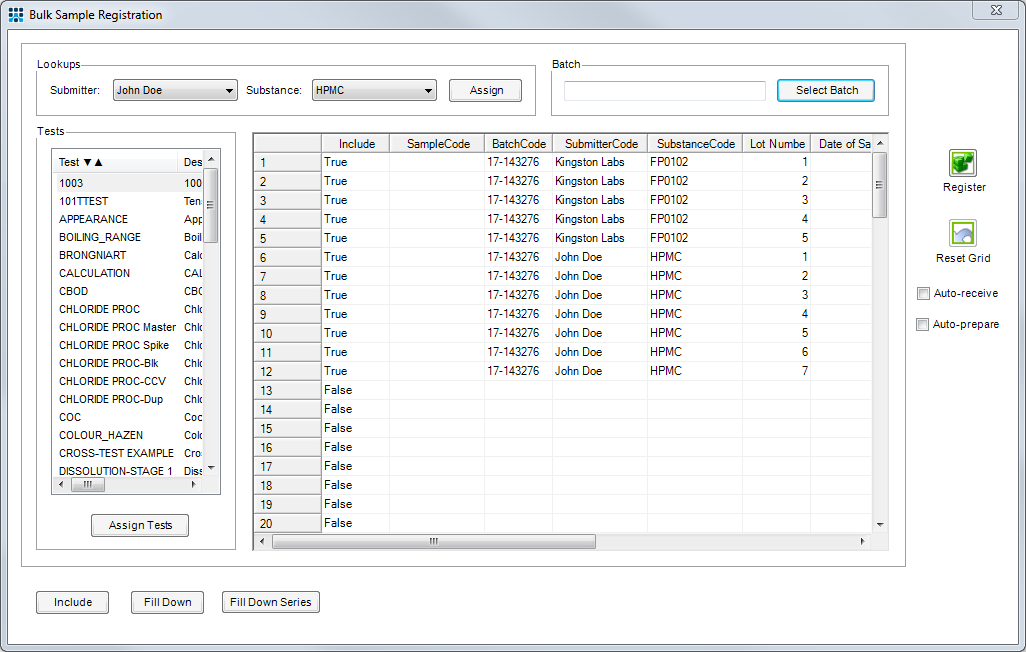Click the Register icon
1026x652 pixels.
point(962,165)
